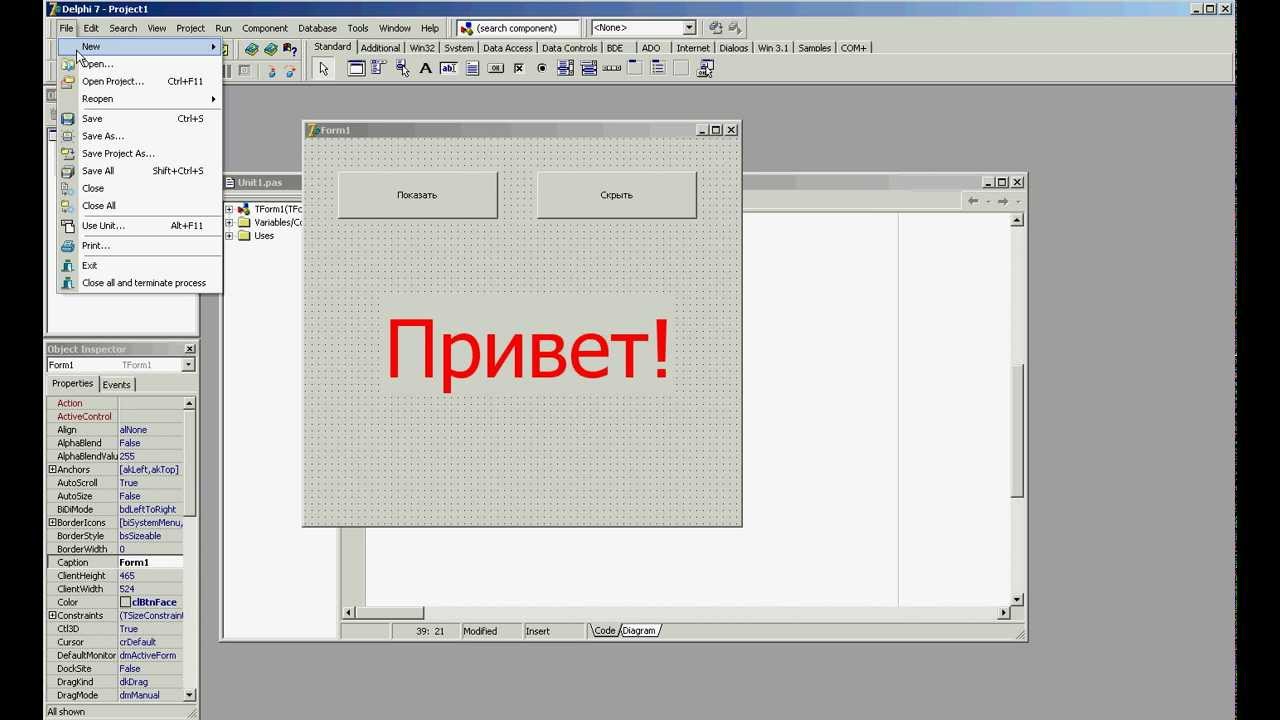Screen dimensions: 1280x720
Task: Open the Run menu
Action: tap(223, 28)
